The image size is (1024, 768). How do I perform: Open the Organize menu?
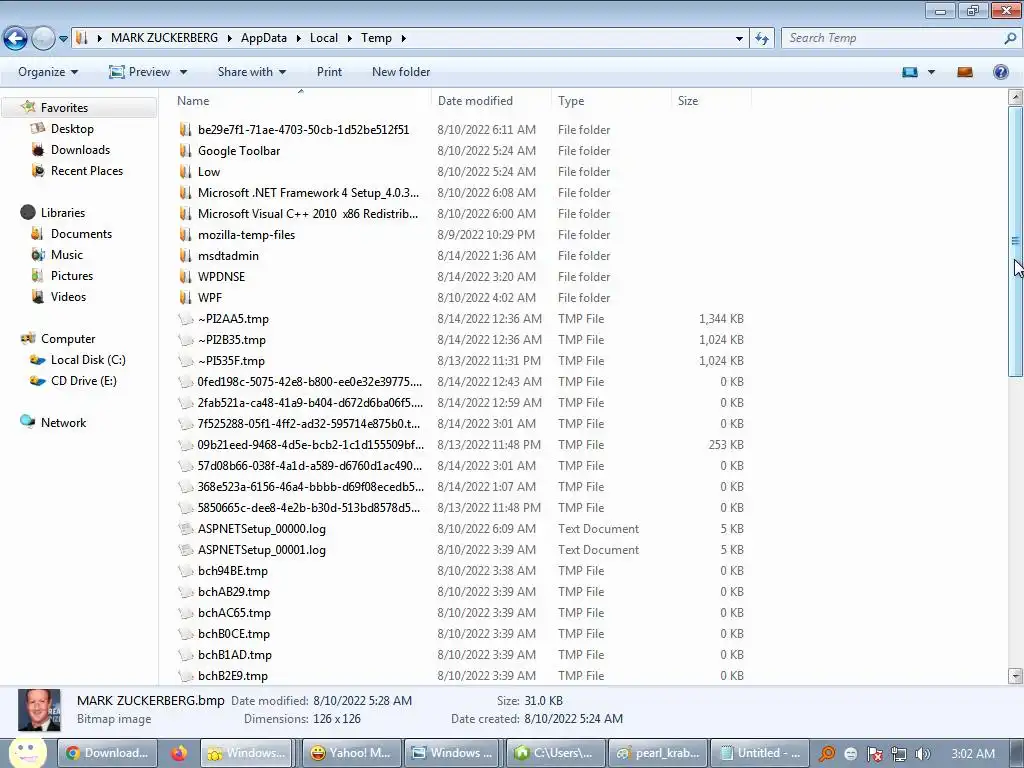pos(48,72)
